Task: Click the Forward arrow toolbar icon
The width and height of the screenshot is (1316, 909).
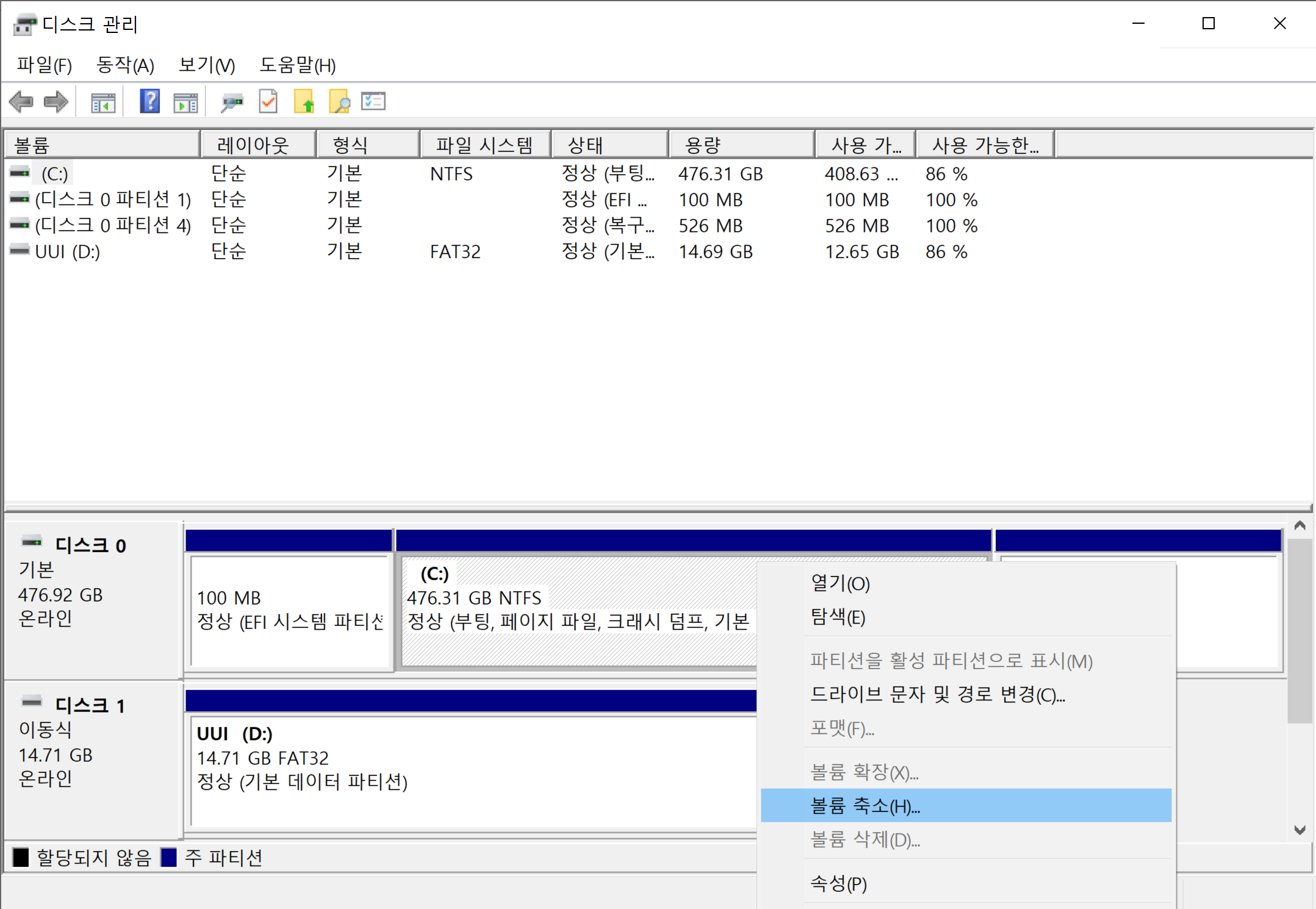Action: coord(56,101)
